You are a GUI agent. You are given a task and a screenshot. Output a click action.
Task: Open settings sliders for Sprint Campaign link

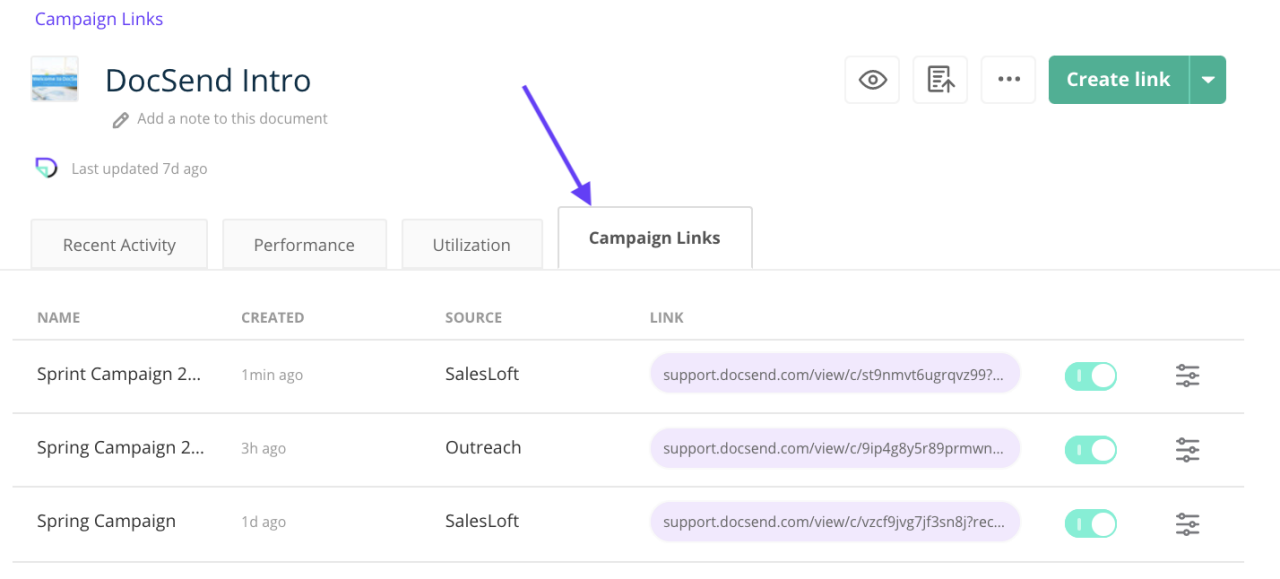coord(1187,376)
